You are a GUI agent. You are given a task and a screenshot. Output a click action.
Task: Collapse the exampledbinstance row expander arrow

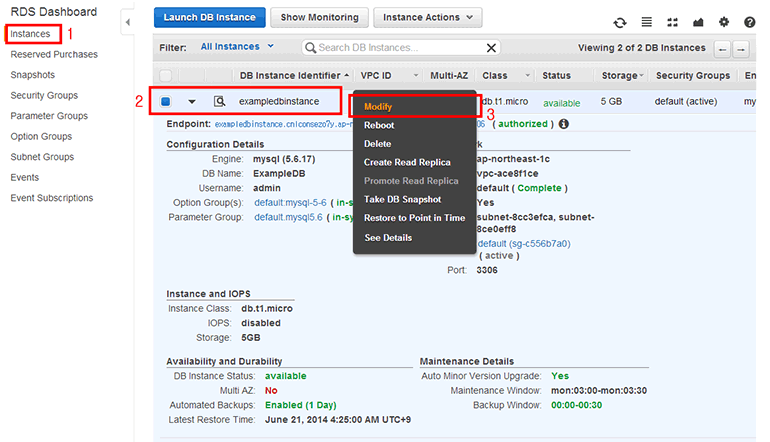click(192, 102)
